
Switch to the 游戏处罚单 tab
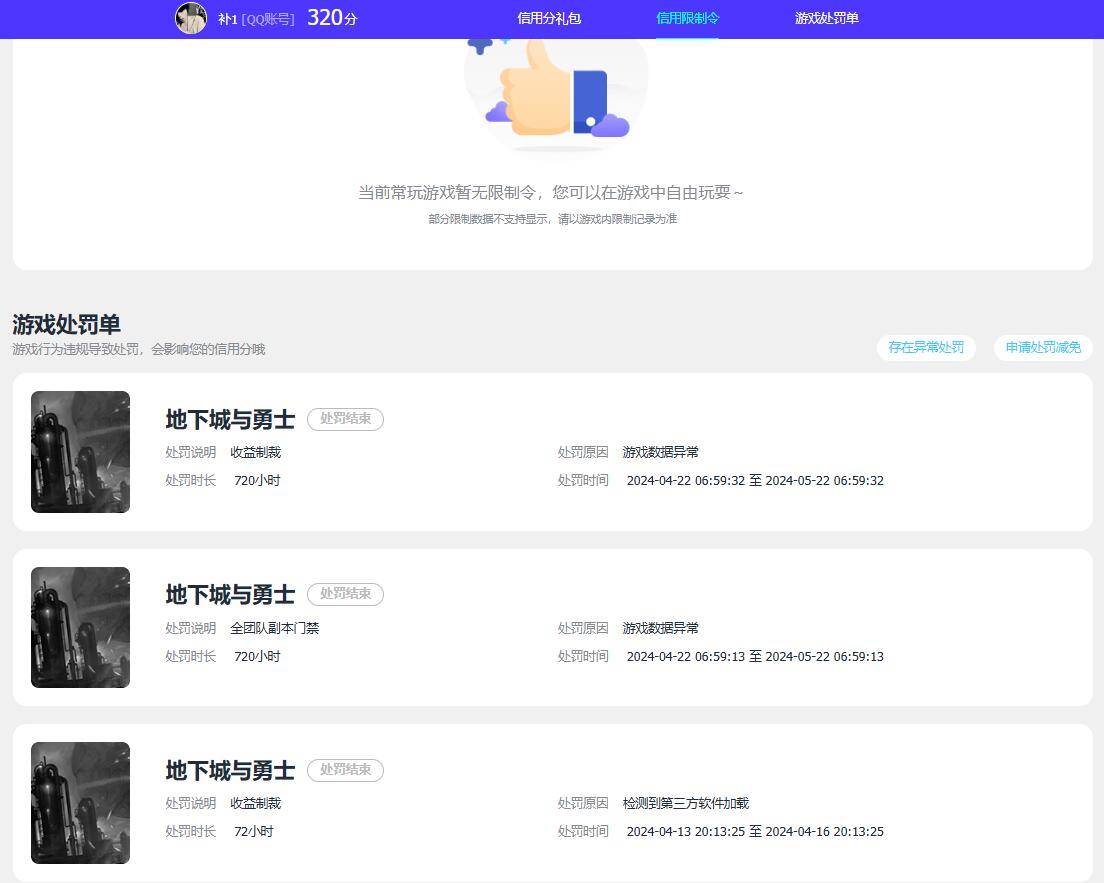coord(825,18)
